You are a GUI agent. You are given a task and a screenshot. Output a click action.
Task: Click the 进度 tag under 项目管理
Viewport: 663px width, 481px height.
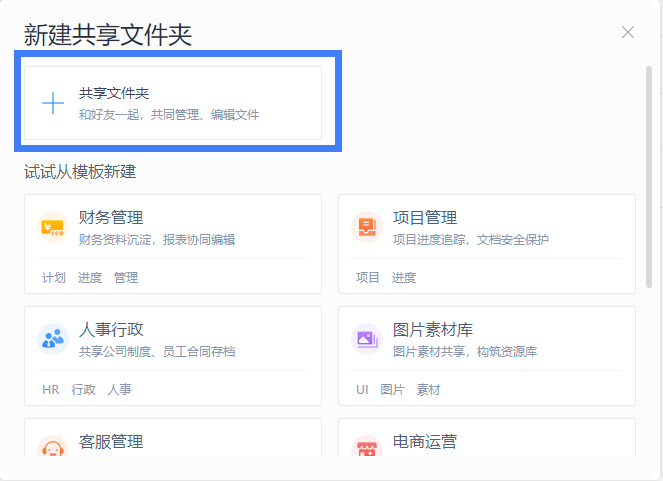pyautogui.click(x=404, y=278)
